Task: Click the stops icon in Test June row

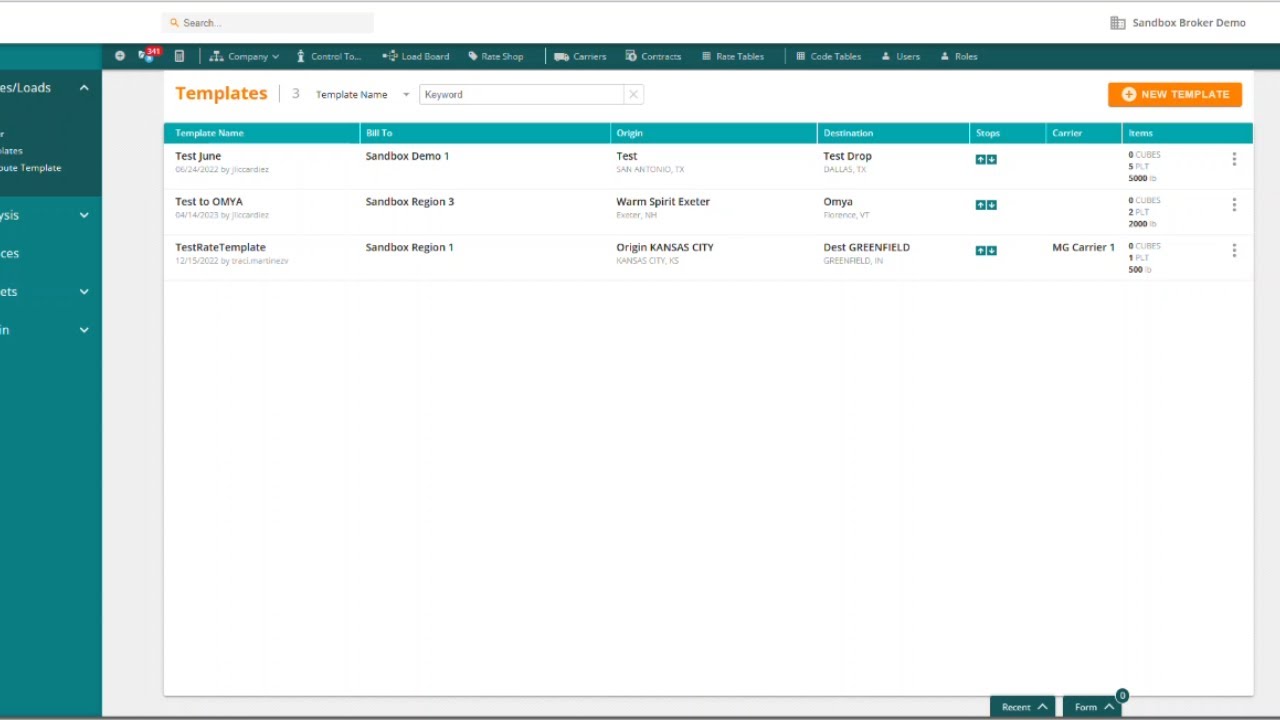Action: tap(986, 159)
